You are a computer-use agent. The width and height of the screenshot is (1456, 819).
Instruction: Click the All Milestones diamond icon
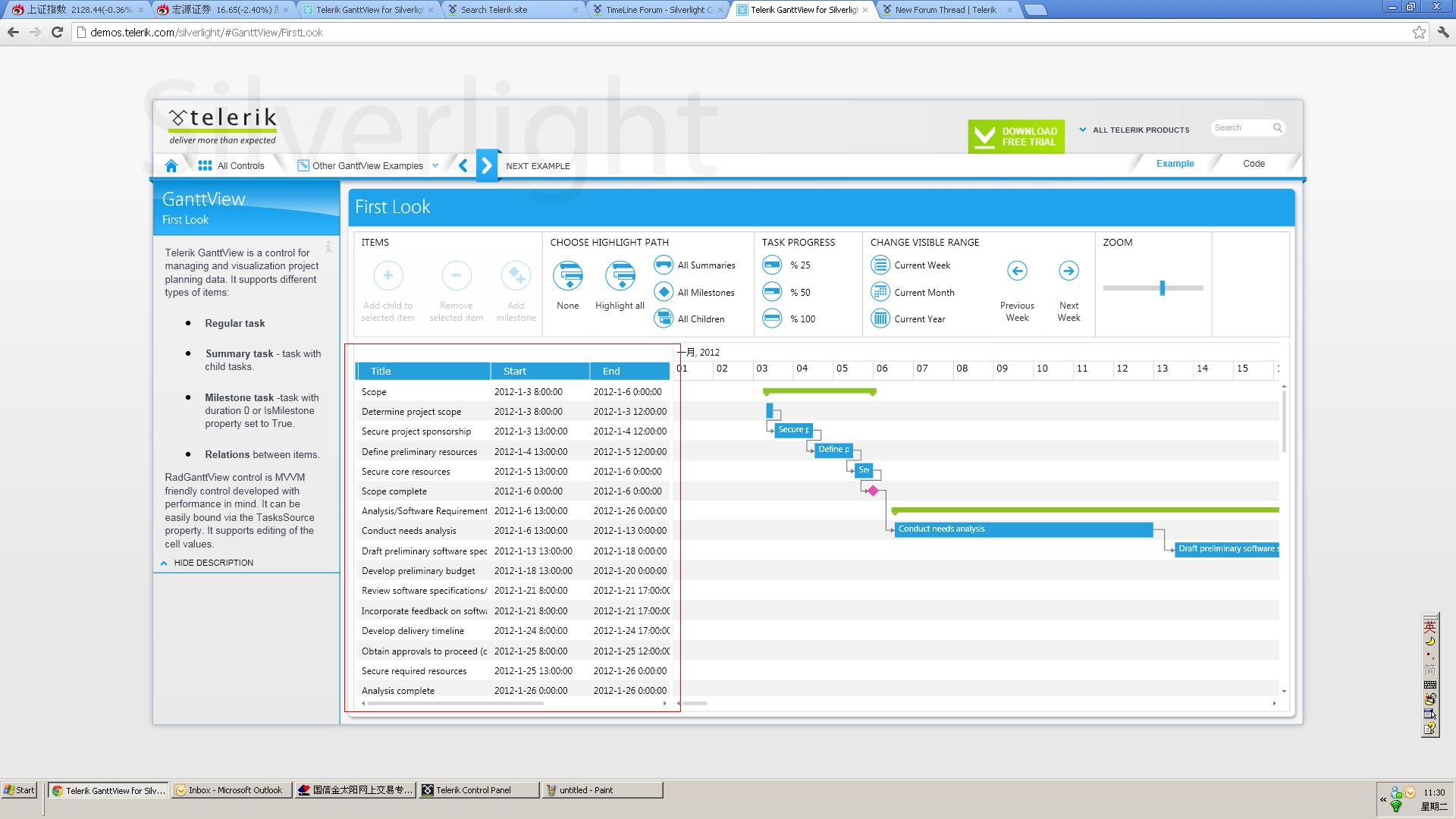[664, 292]
